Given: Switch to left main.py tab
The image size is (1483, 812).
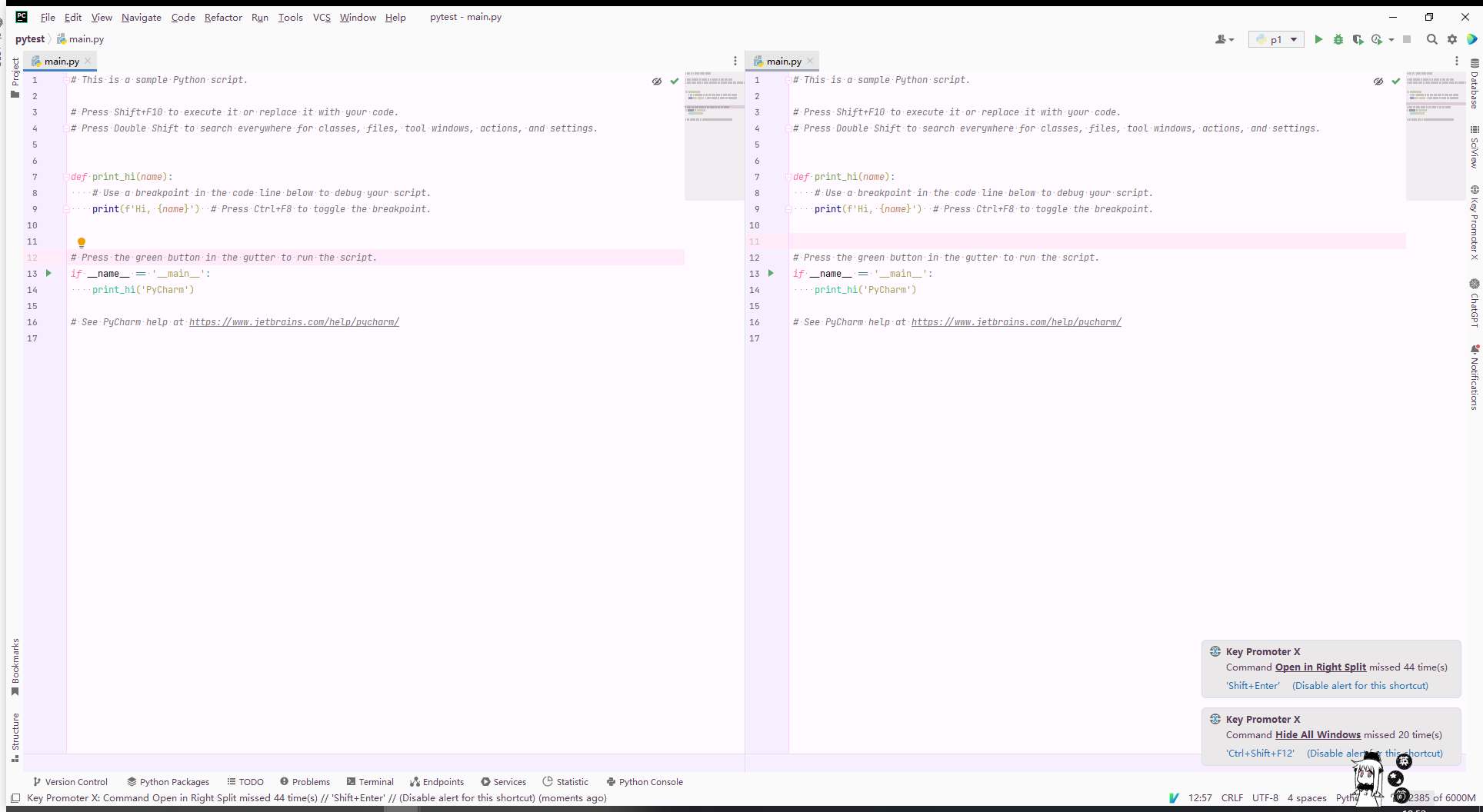Looking at the screenshot, I should (x=60, y=61).
